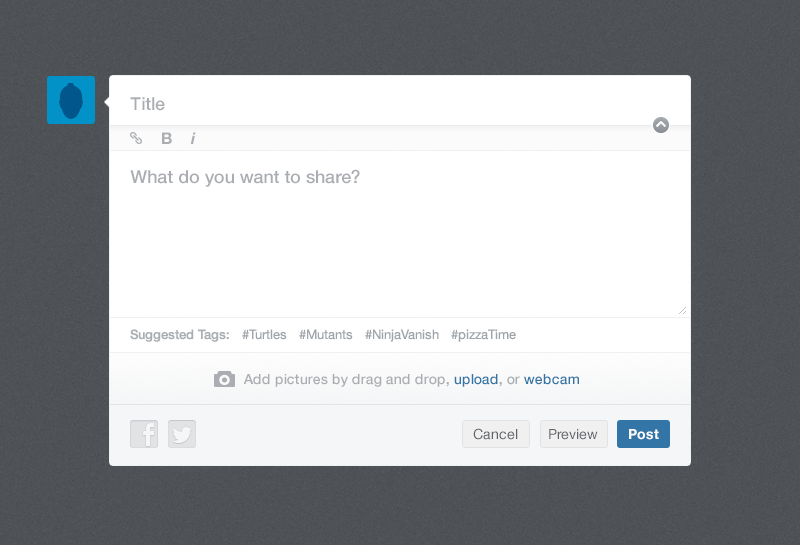The height and width of the screenshot is (545, 800).
Task: Focus the 'What do you want to share?' text area
Action: coord(399,234)
